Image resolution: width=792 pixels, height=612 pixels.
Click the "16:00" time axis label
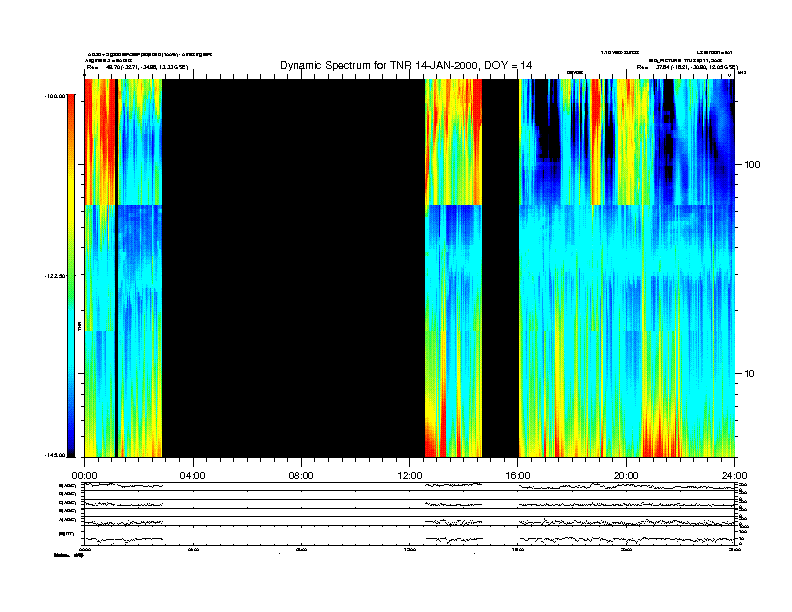point(518,476)
